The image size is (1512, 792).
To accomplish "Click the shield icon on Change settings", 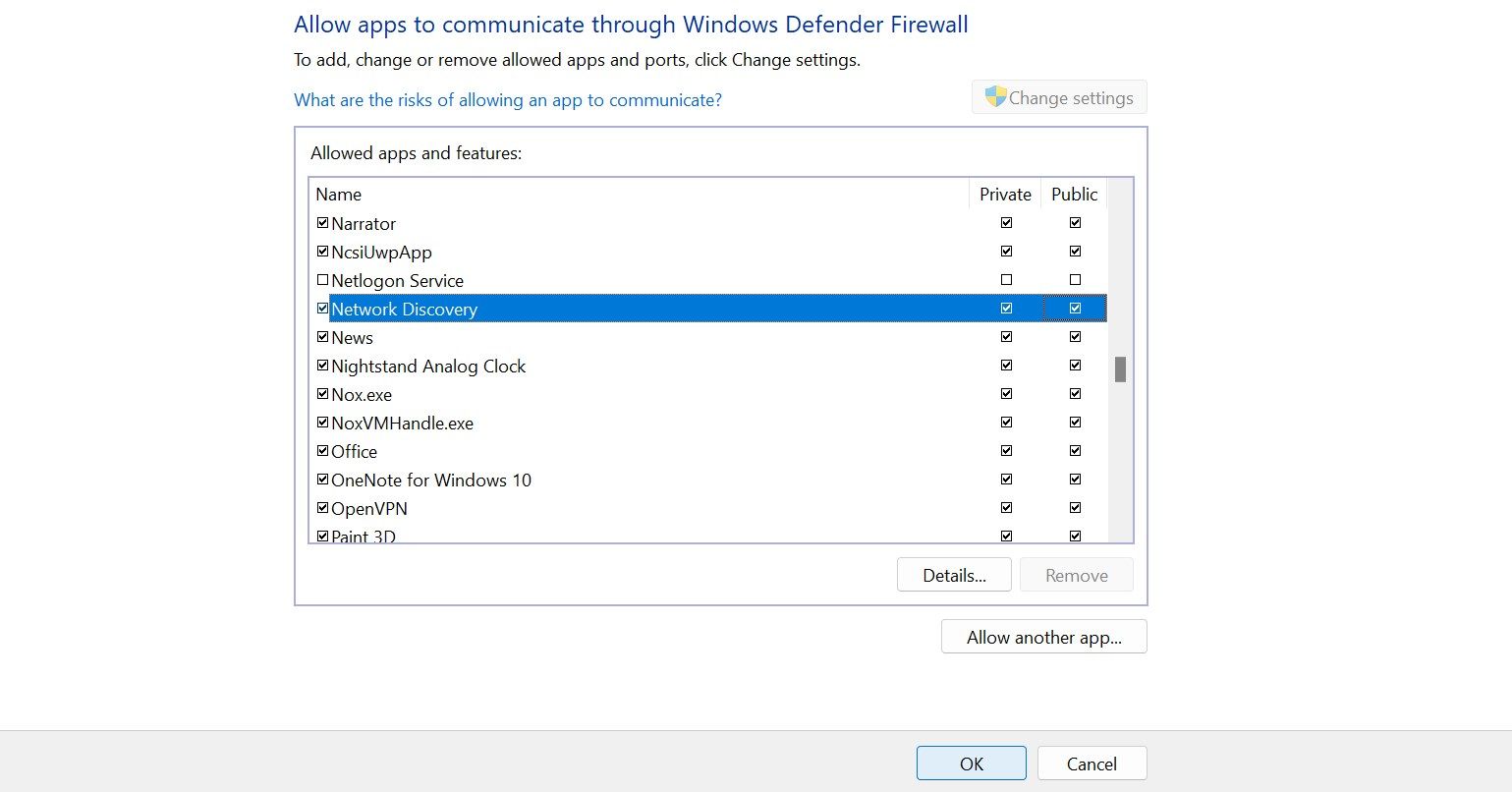I will point(996,96).
